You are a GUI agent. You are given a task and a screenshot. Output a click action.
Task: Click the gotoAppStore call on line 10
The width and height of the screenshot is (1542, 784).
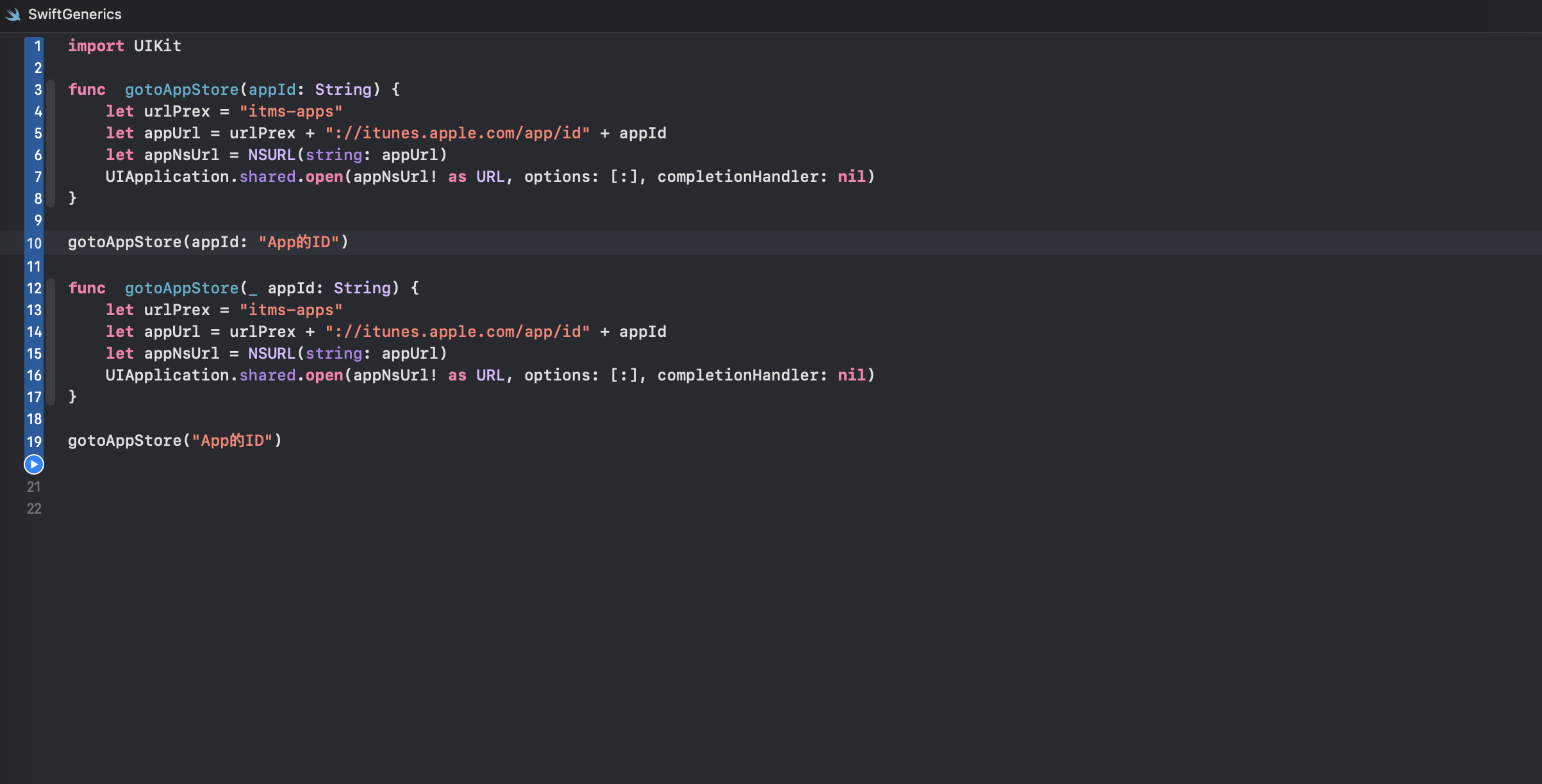pos(125,242)
